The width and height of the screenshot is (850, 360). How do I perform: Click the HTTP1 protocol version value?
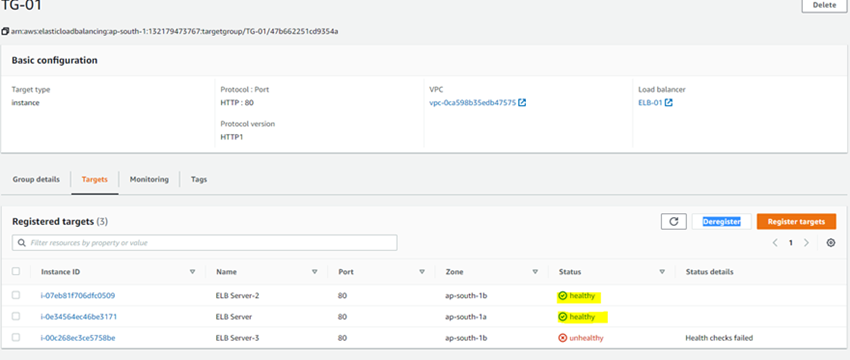(232, 137)
